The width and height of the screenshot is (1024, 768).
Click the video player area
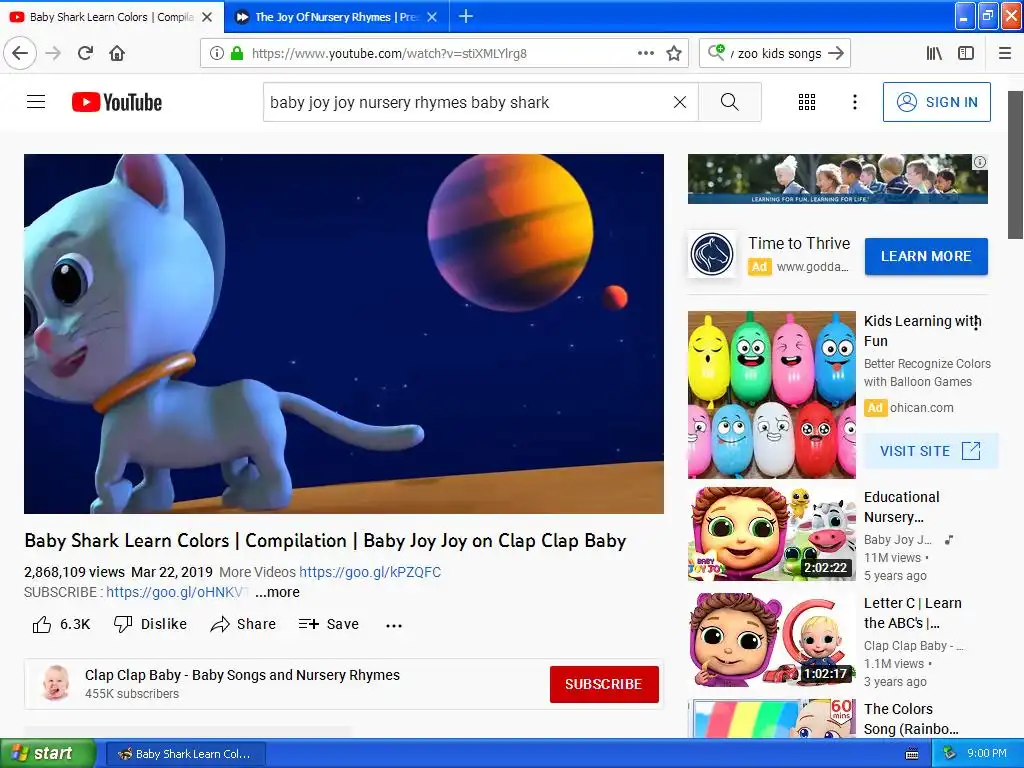344,334
